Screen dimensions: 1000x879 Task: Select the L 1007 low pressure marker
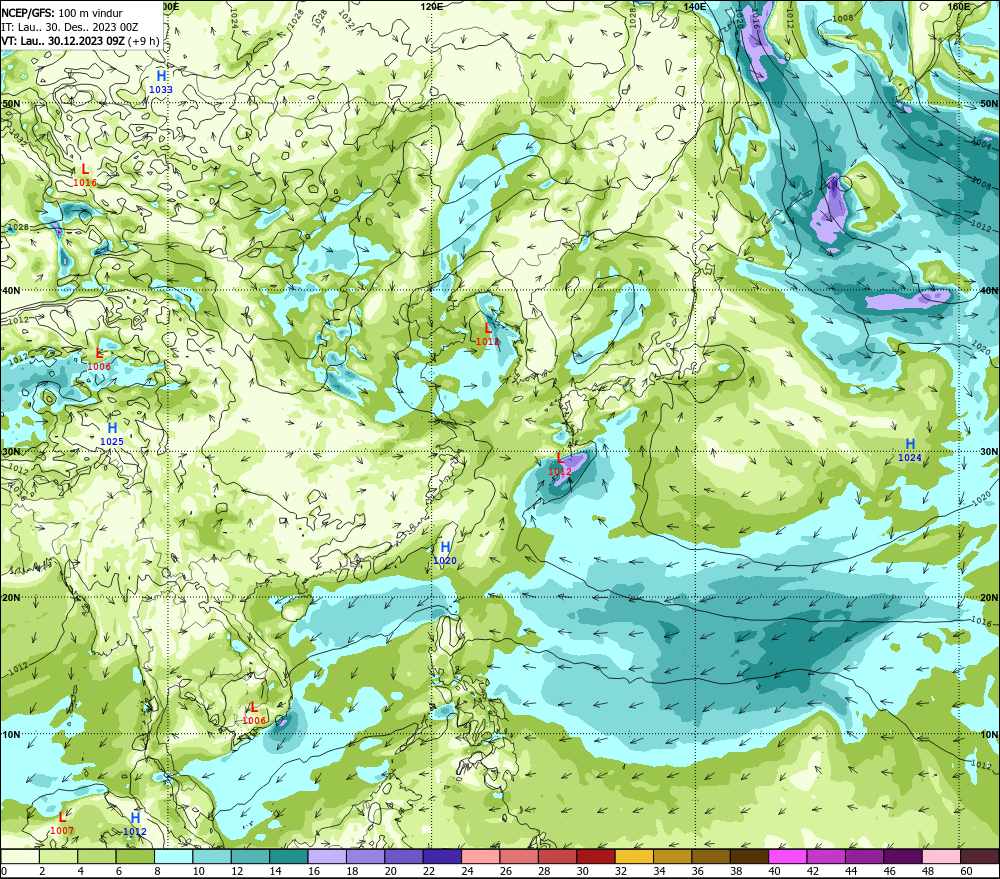(62, 823)
